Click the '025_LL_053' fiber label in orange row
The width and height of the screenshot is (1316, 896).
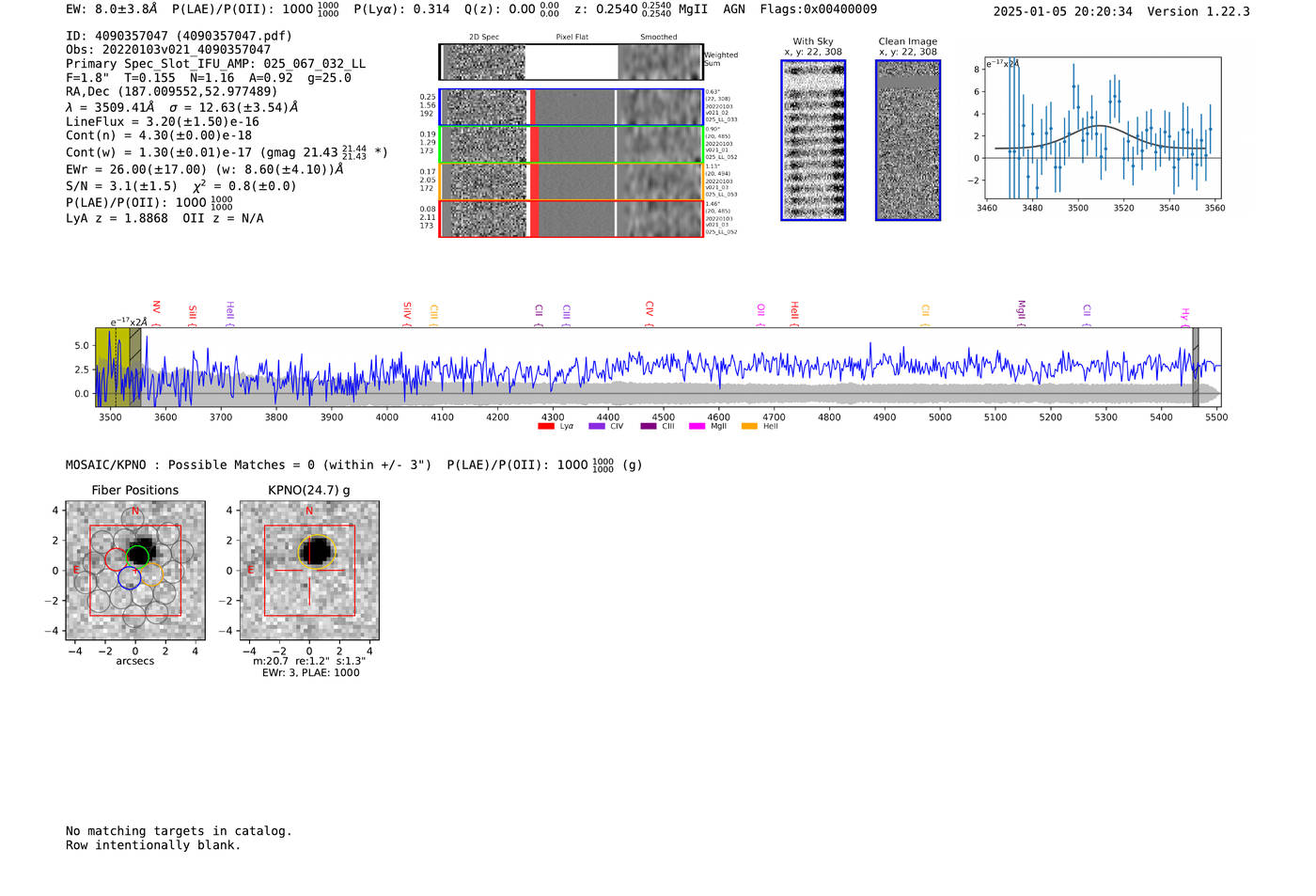coord(721,195)
